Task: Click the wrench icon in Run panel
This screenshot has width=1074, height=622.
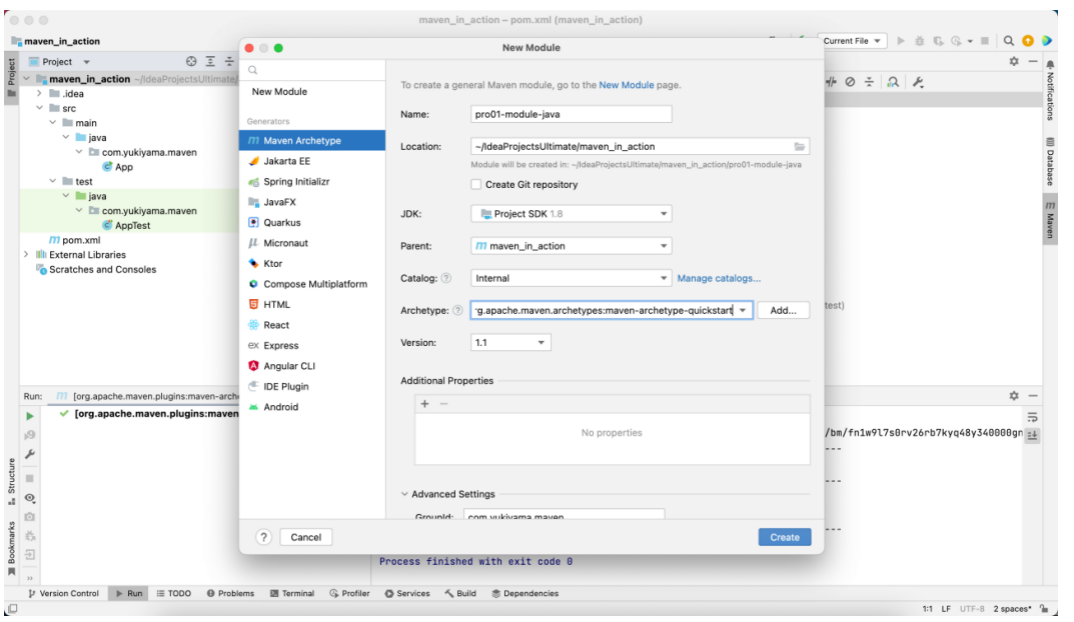Action: 29,454
